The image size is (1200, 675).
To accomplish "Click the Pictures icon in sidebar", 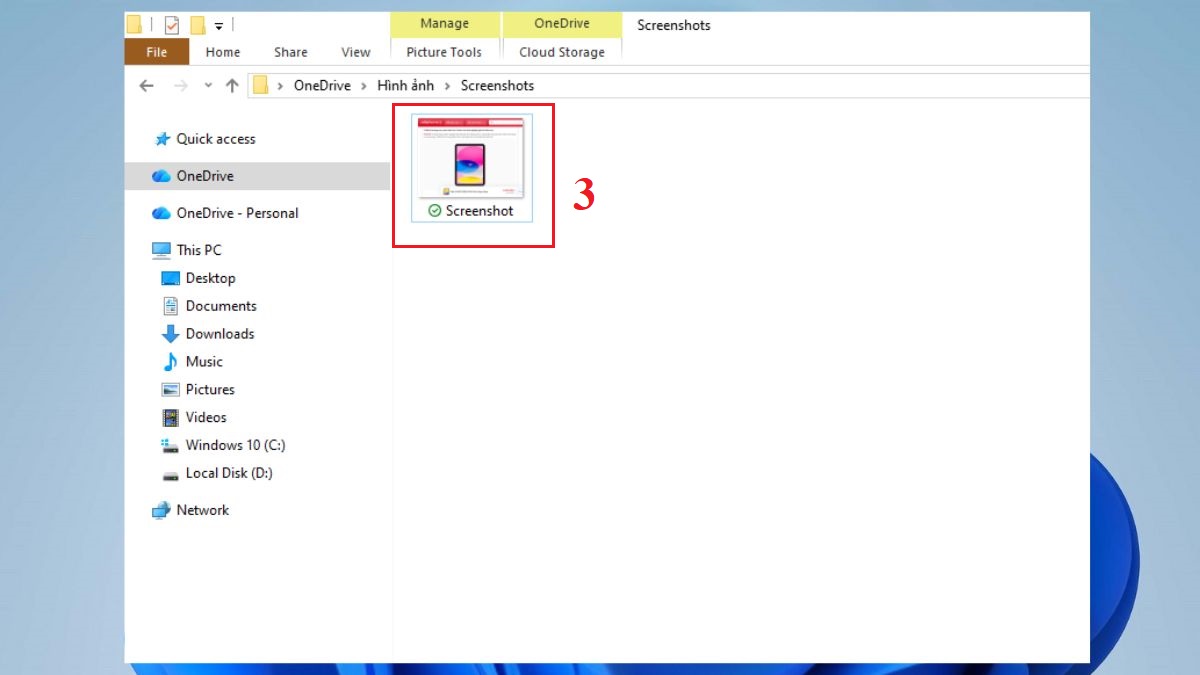I will click(170, 390).
